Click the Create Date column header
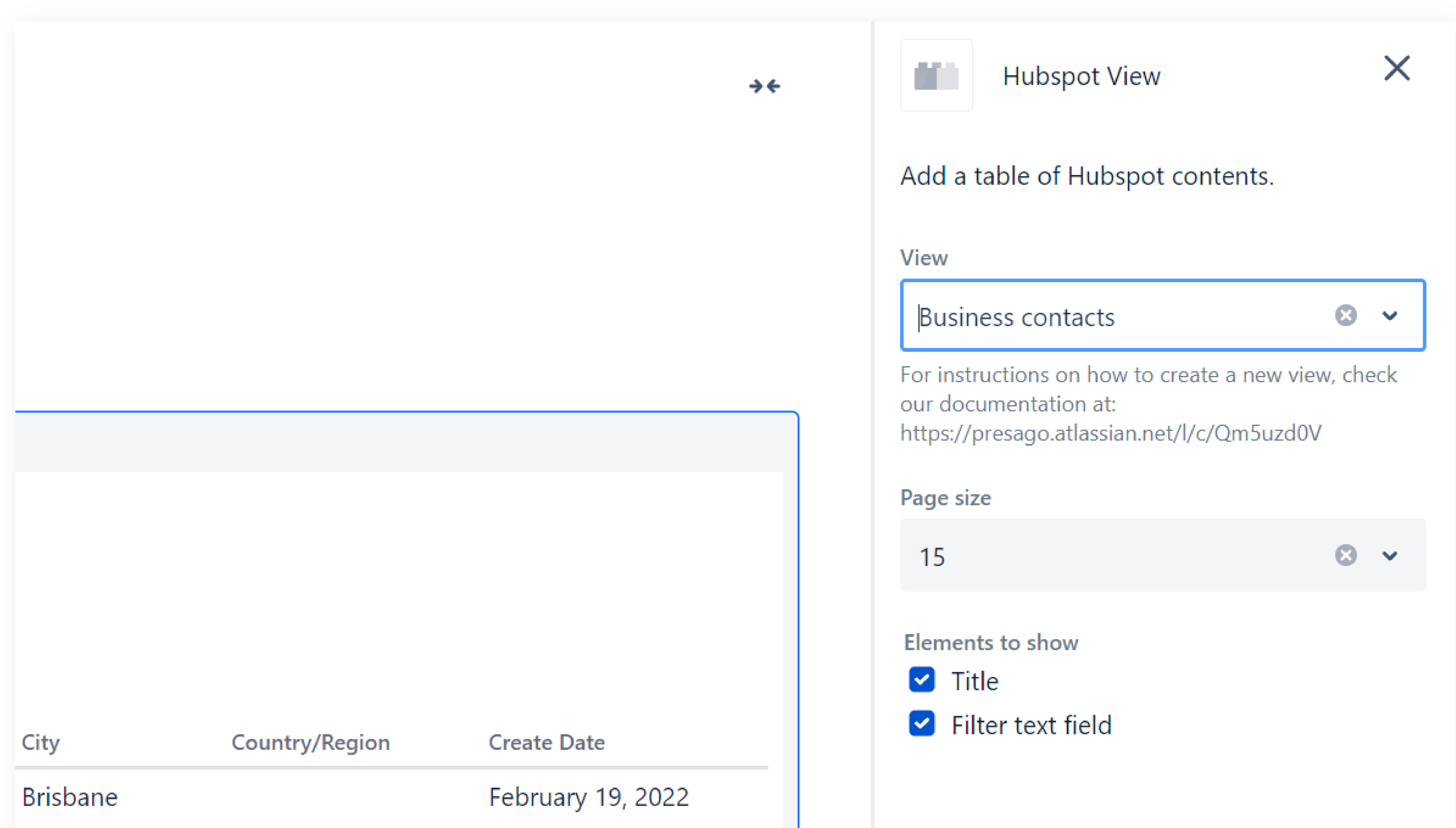 (x=546, y=742)
